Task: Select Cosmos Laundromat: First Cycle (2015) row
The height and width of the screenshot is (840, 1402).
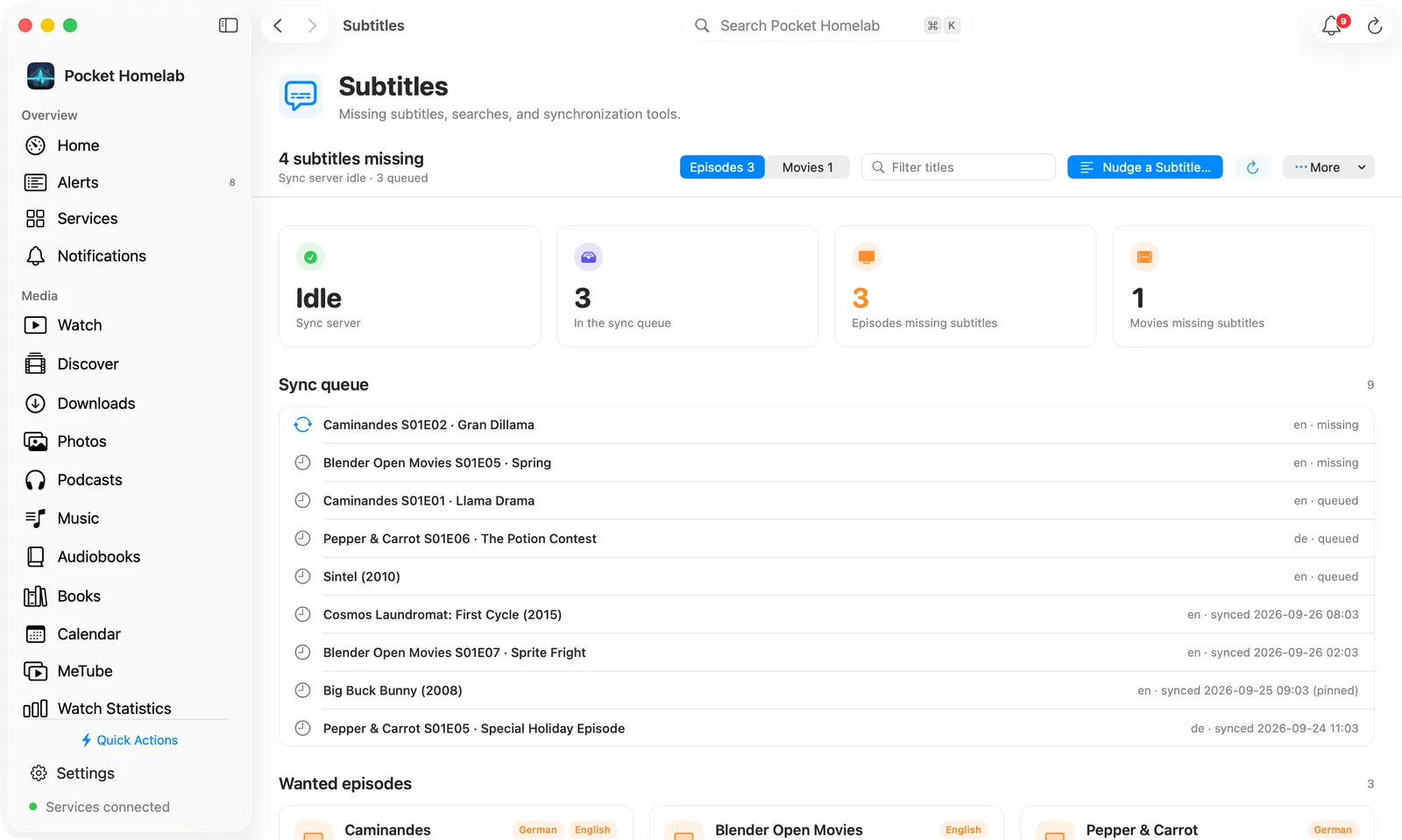Action: (826, 615)
